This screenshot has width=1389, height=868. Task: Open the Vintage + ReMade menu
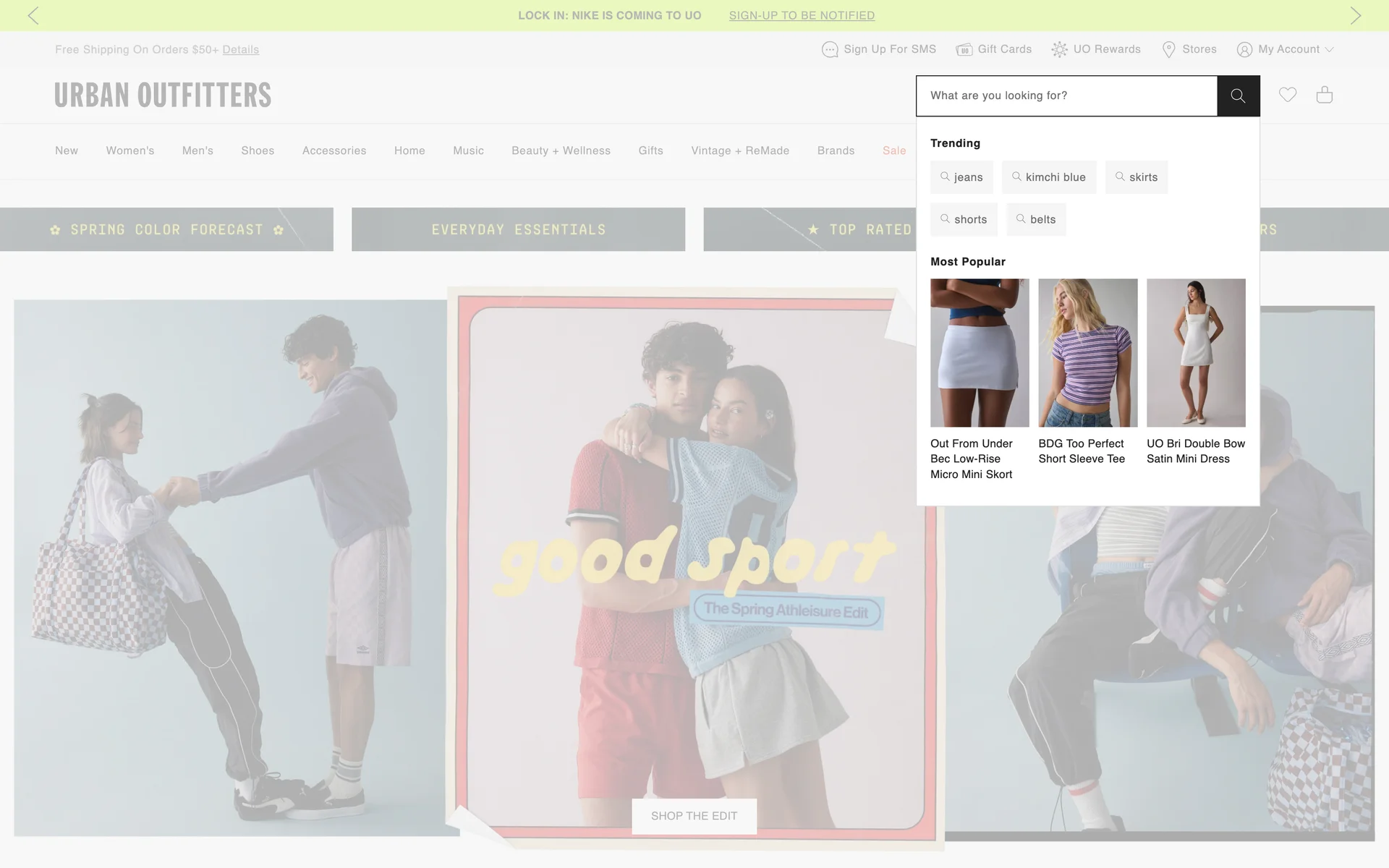739,150
